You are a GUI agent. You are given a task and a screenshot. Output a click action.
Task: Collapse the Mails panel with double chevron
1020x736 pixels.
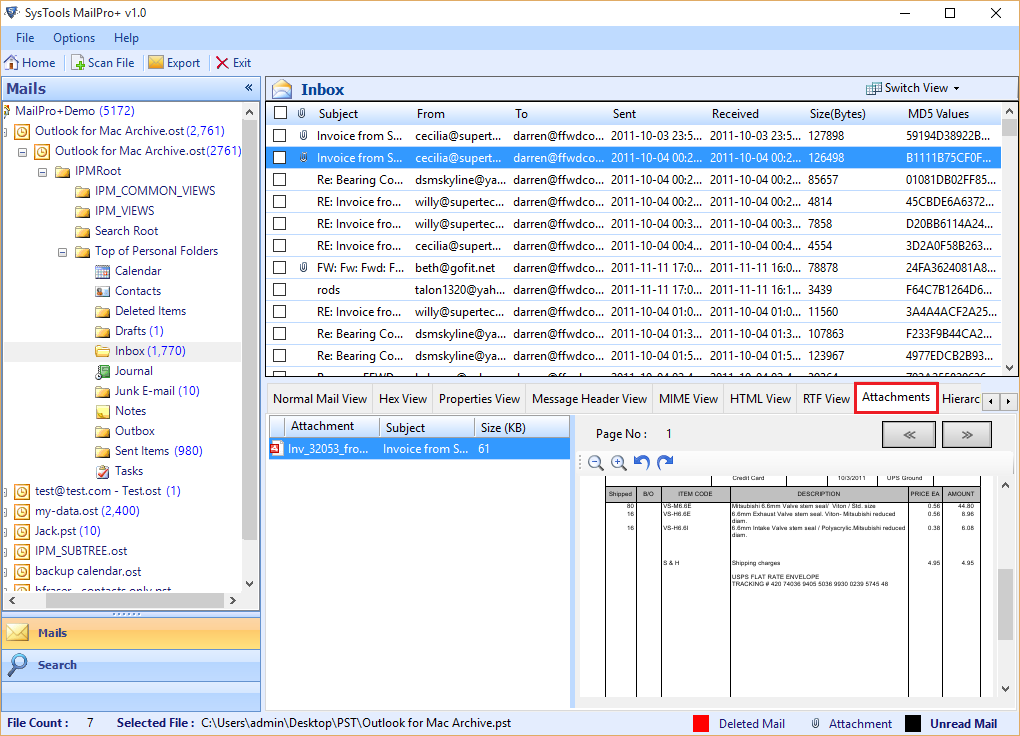tap(248, 87)
